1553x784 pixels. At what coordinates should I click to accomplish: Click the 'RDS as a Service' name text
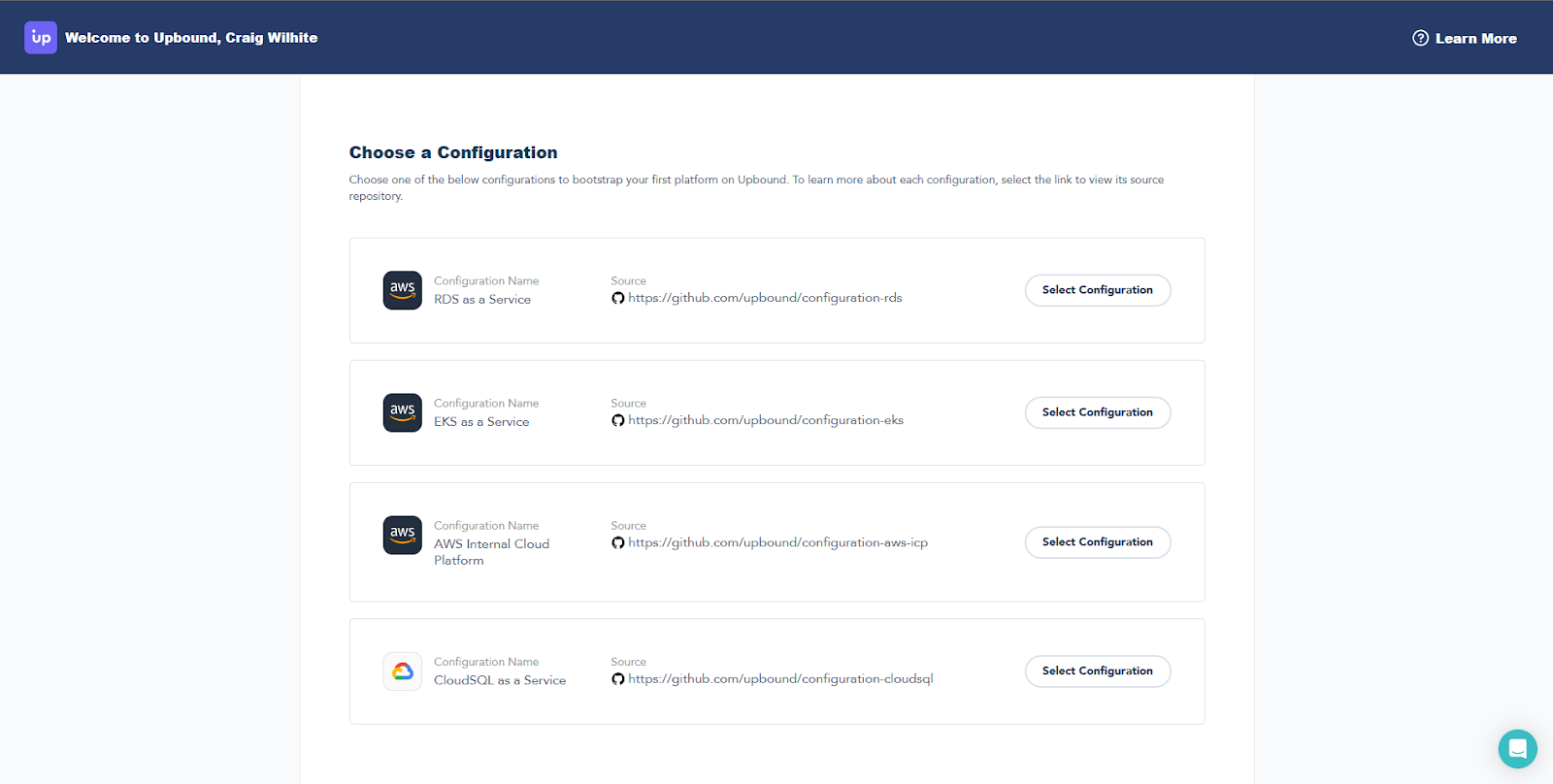[x=482, y=300]
